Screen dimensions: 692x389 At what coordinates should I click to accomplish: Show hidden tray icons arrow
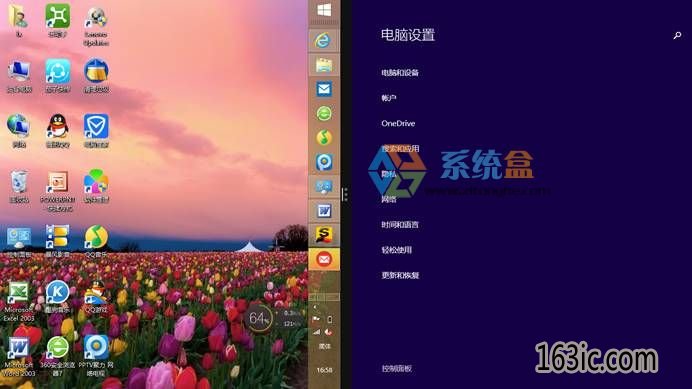[x=315, y=307]
